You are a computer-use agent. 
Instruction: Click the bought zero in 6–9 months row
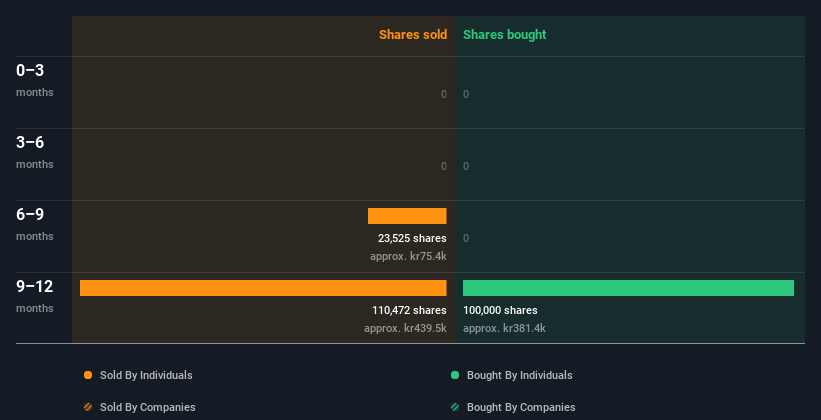[x=466, y=238]
